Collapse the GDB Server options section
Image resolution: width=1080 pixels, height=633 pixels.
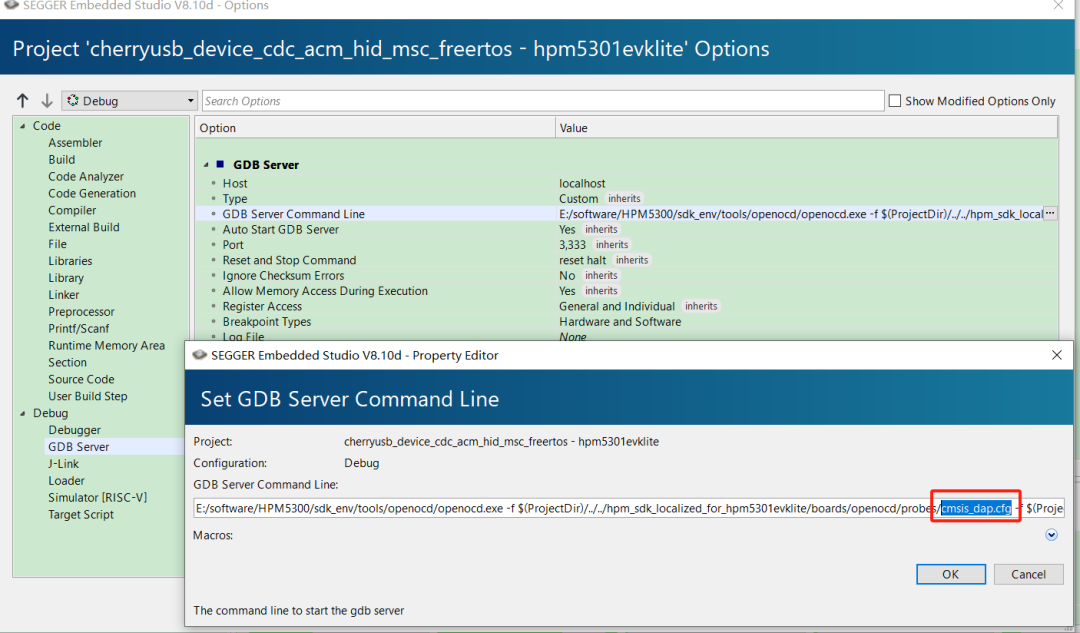(207, 165)
